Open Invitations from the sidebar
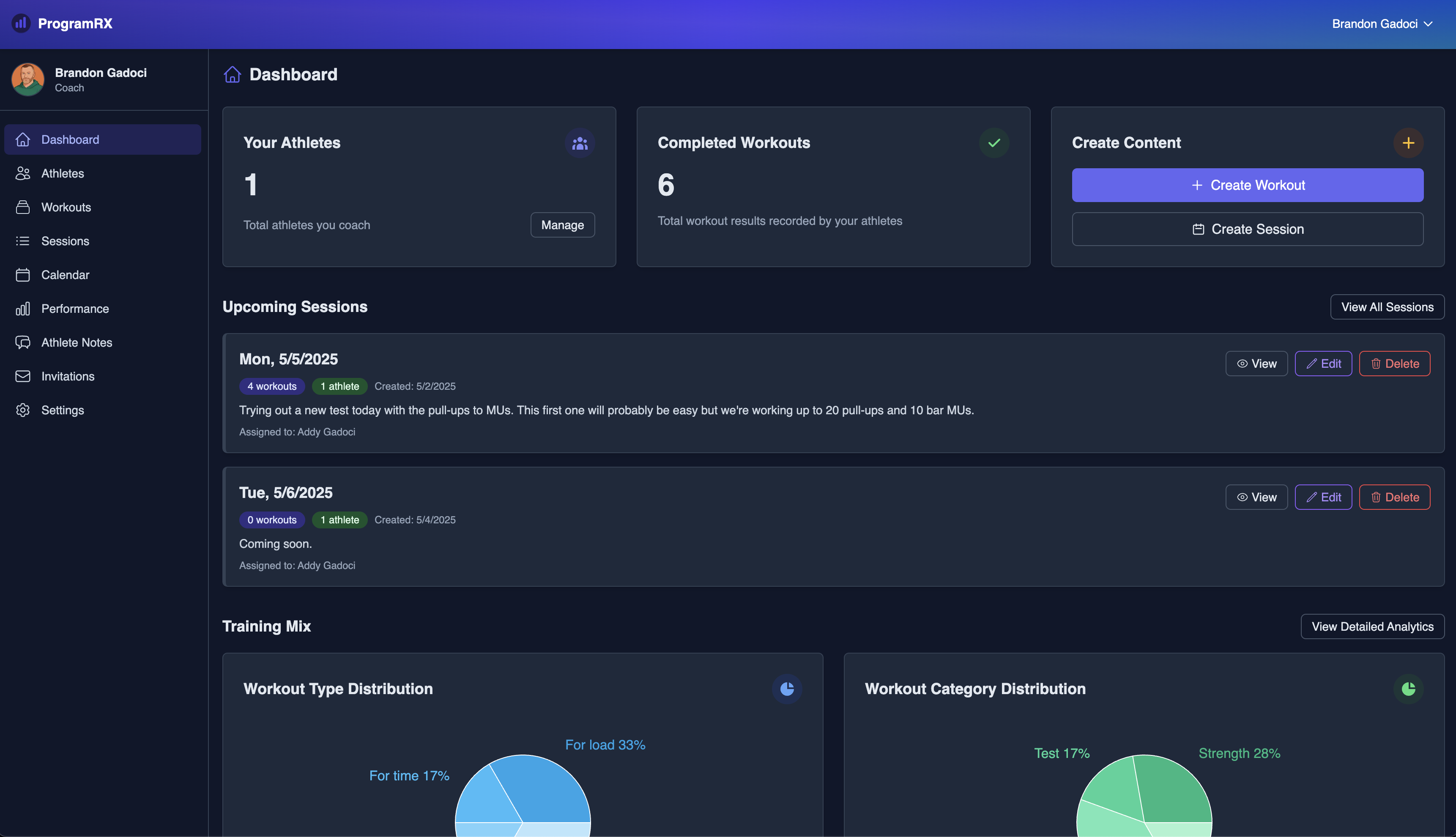 (x=103, y=377)
